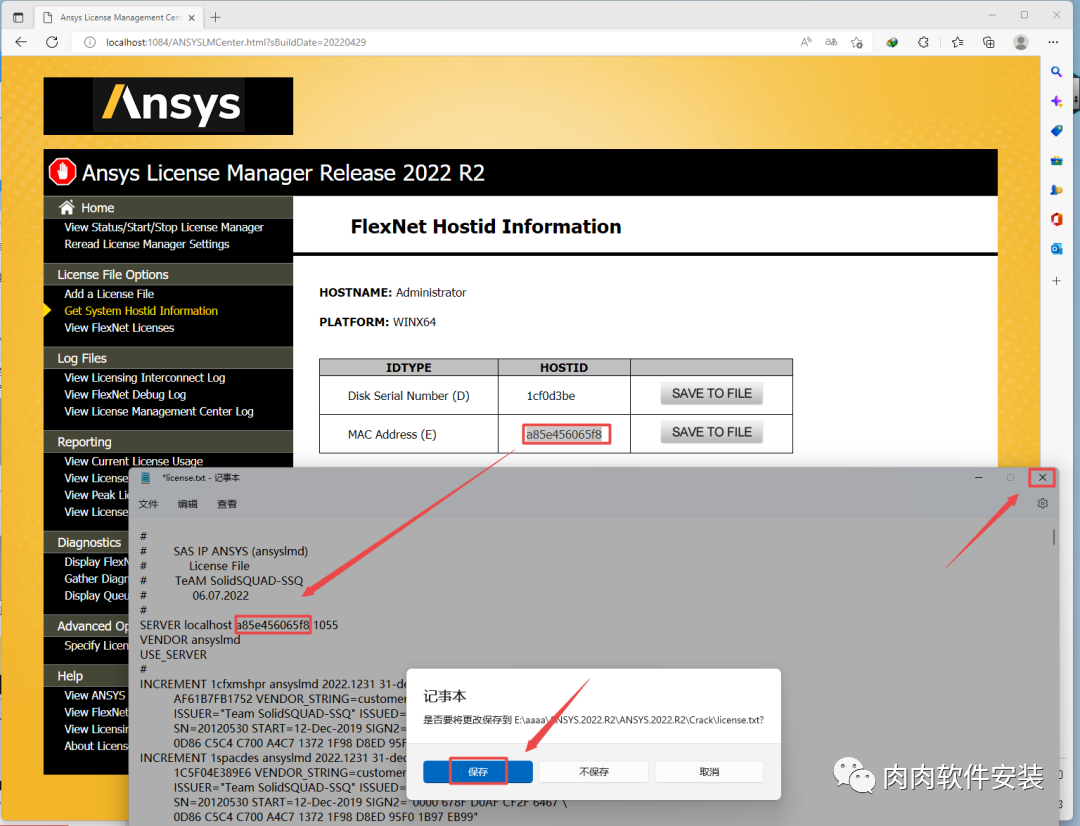Open the Notepad settings gear icon
Viewport: 1080px width, 826px height.
pyautogui.click(x=1043, y=504)
